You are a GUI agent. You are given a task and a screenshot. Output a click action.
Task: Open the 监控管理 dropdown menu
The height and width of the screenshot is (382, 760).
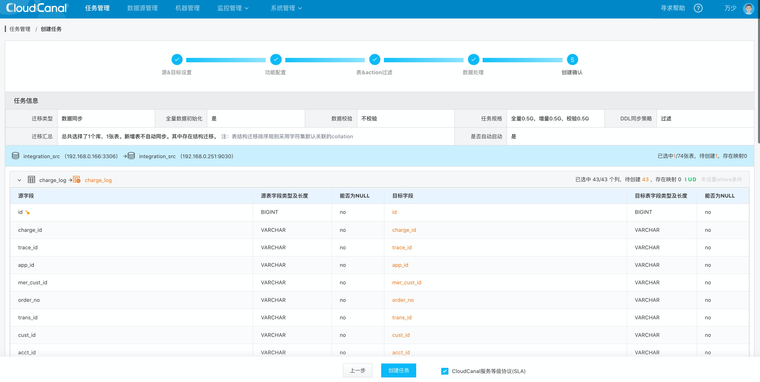(233, 8)
